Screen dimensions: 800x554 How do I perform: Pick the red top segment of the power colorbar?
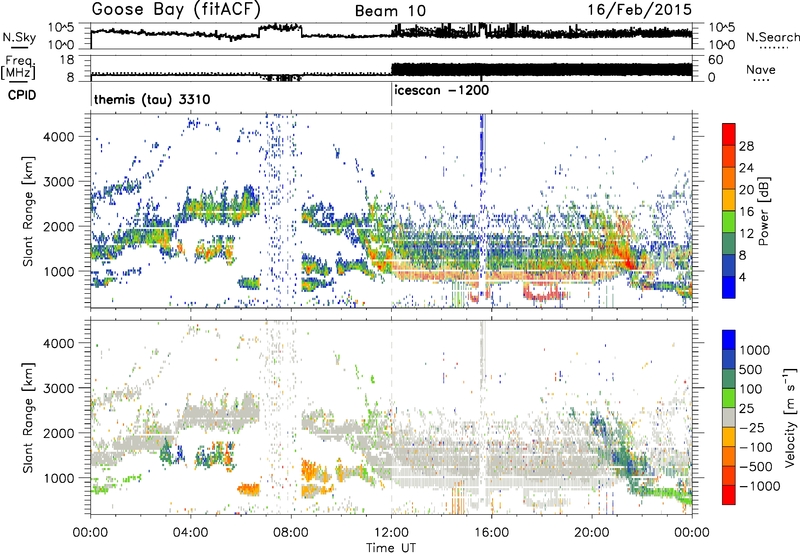click(x=729, y=134)
